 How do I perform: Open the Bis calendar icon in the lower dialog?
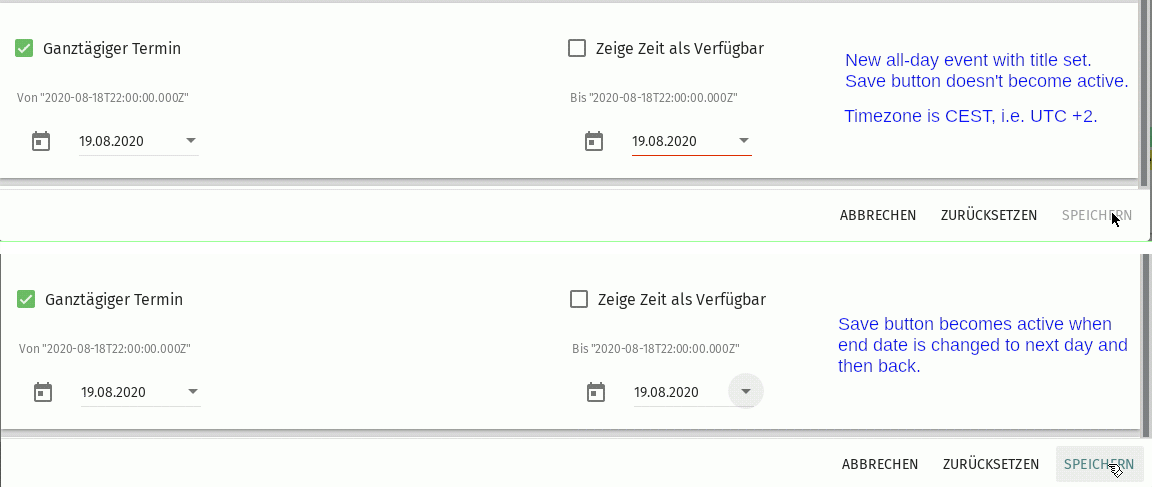click(596, 392)
